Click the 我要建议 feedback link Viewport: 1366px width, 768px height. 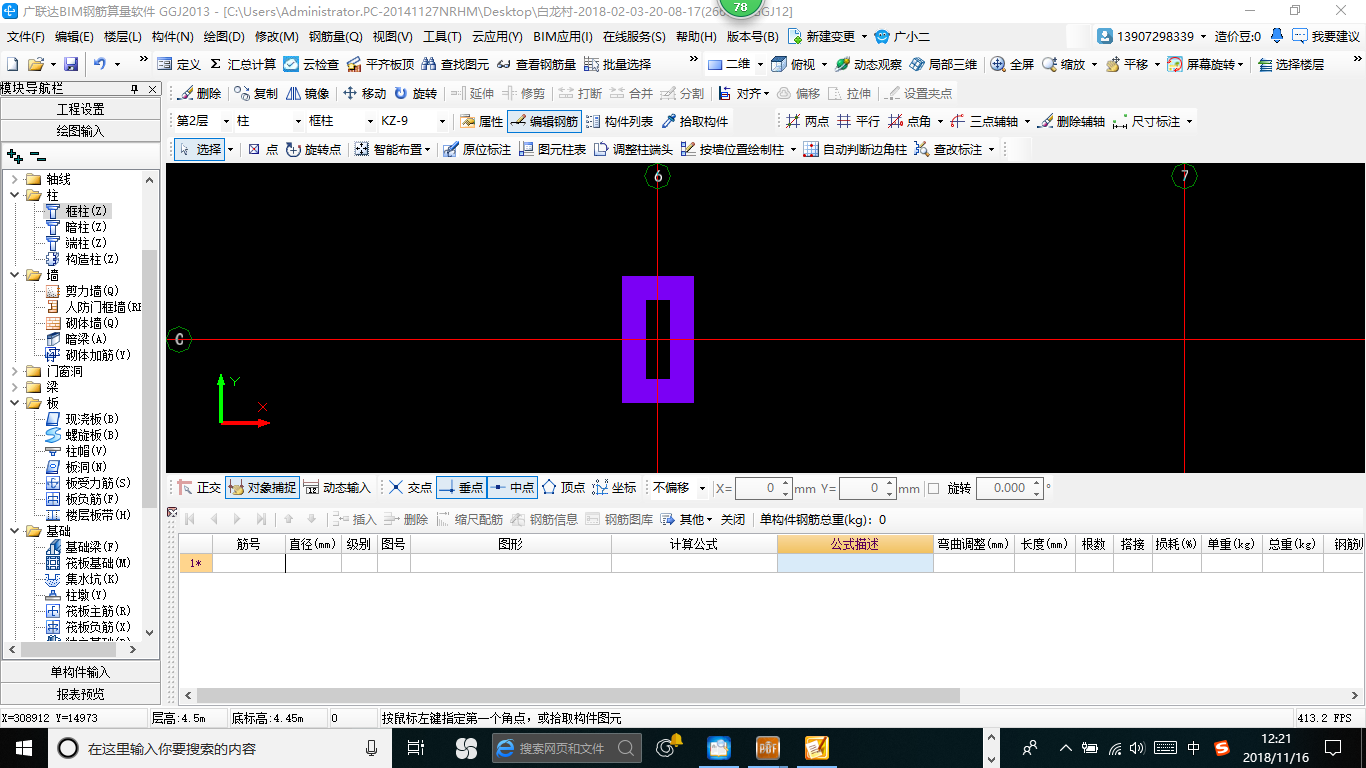(1326, 36)
